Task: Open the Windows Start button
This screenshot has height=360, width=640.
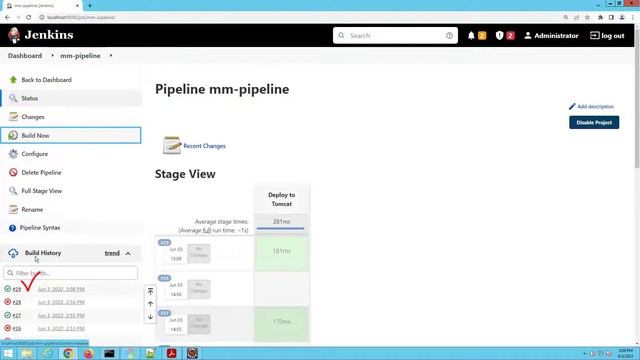Action: tap(8, 353)
